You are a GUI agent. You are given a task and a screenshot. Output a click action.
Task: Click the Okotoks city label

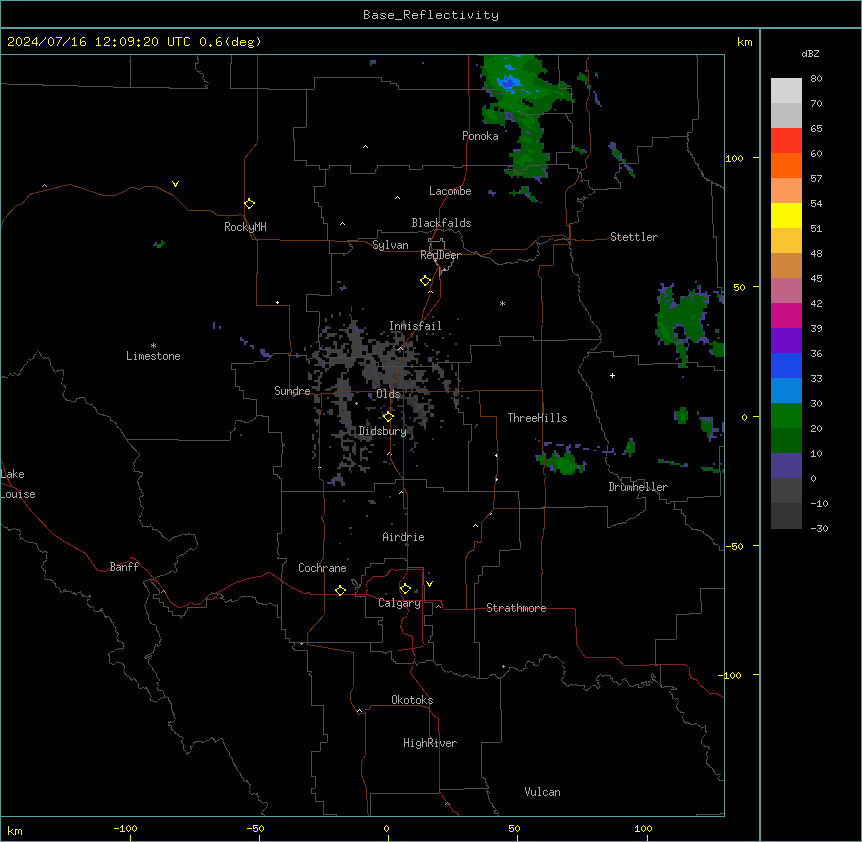(412, 700)
